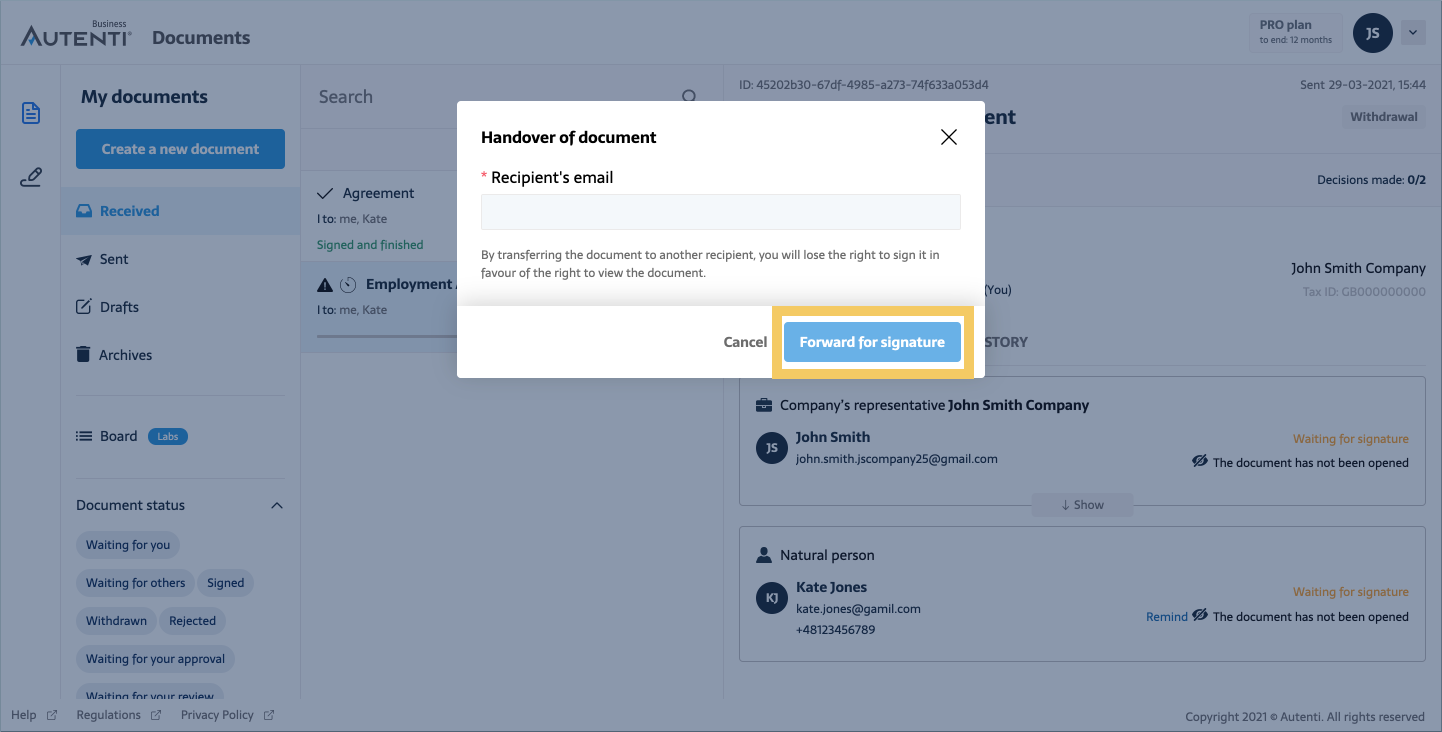Click the PRO plan badge
1442x732 pixels.
pos(1296,31)
